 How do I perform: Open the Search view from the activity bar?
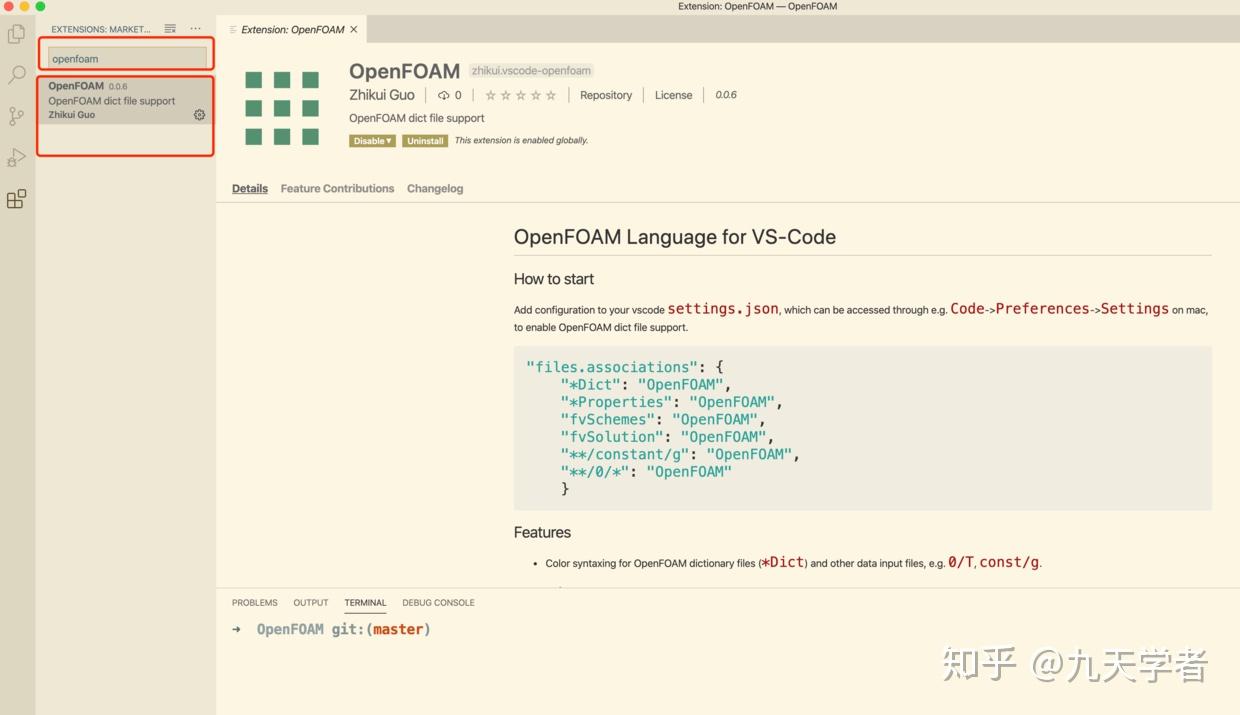tap(15, 74)
